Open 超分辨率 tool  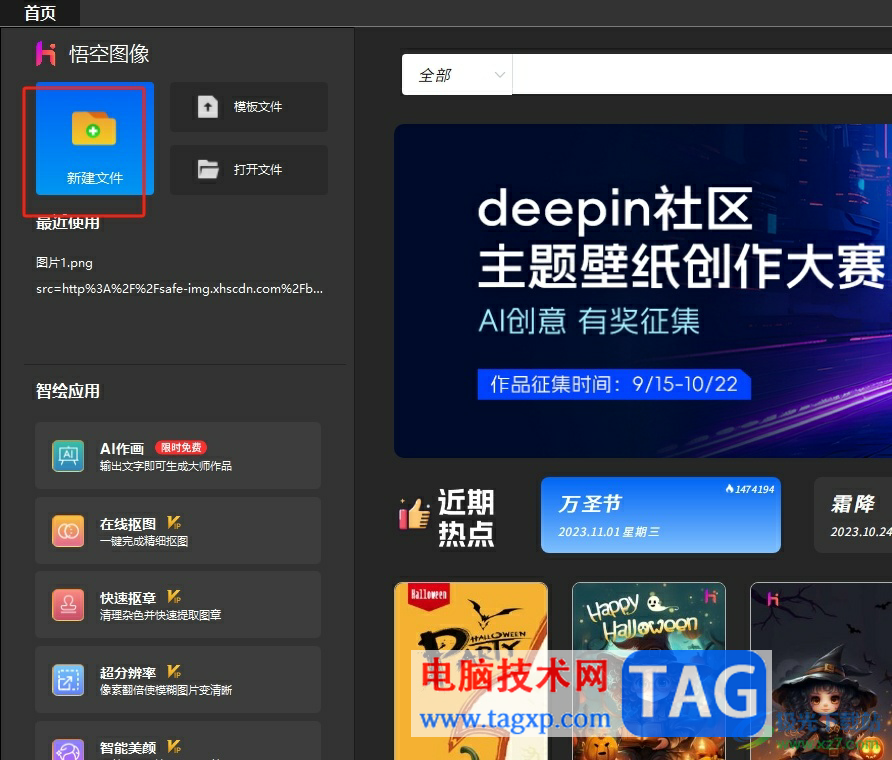pos(178,679)
